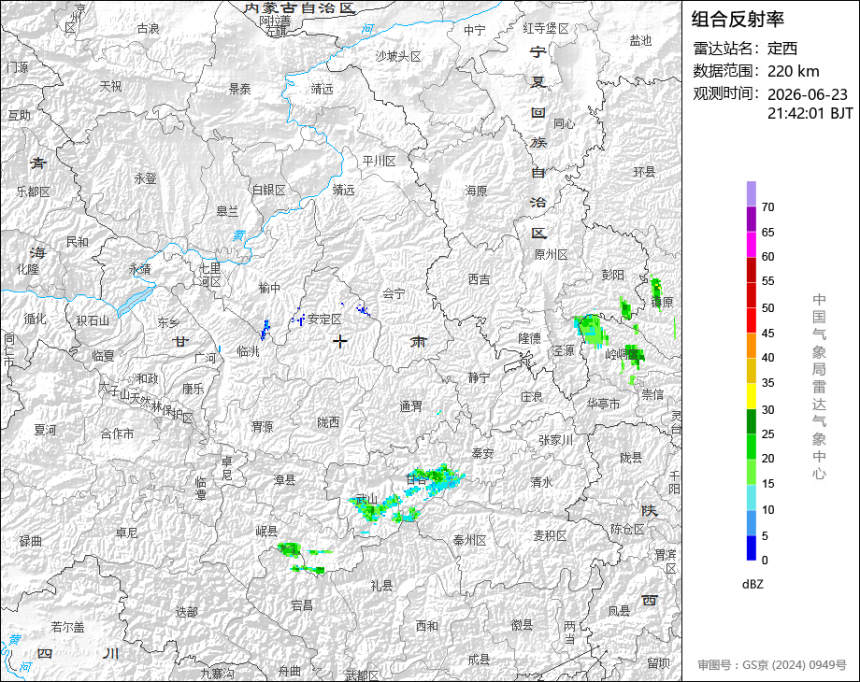Click the black cross radar station marker
860x682 pixels.
click(340, 342)
